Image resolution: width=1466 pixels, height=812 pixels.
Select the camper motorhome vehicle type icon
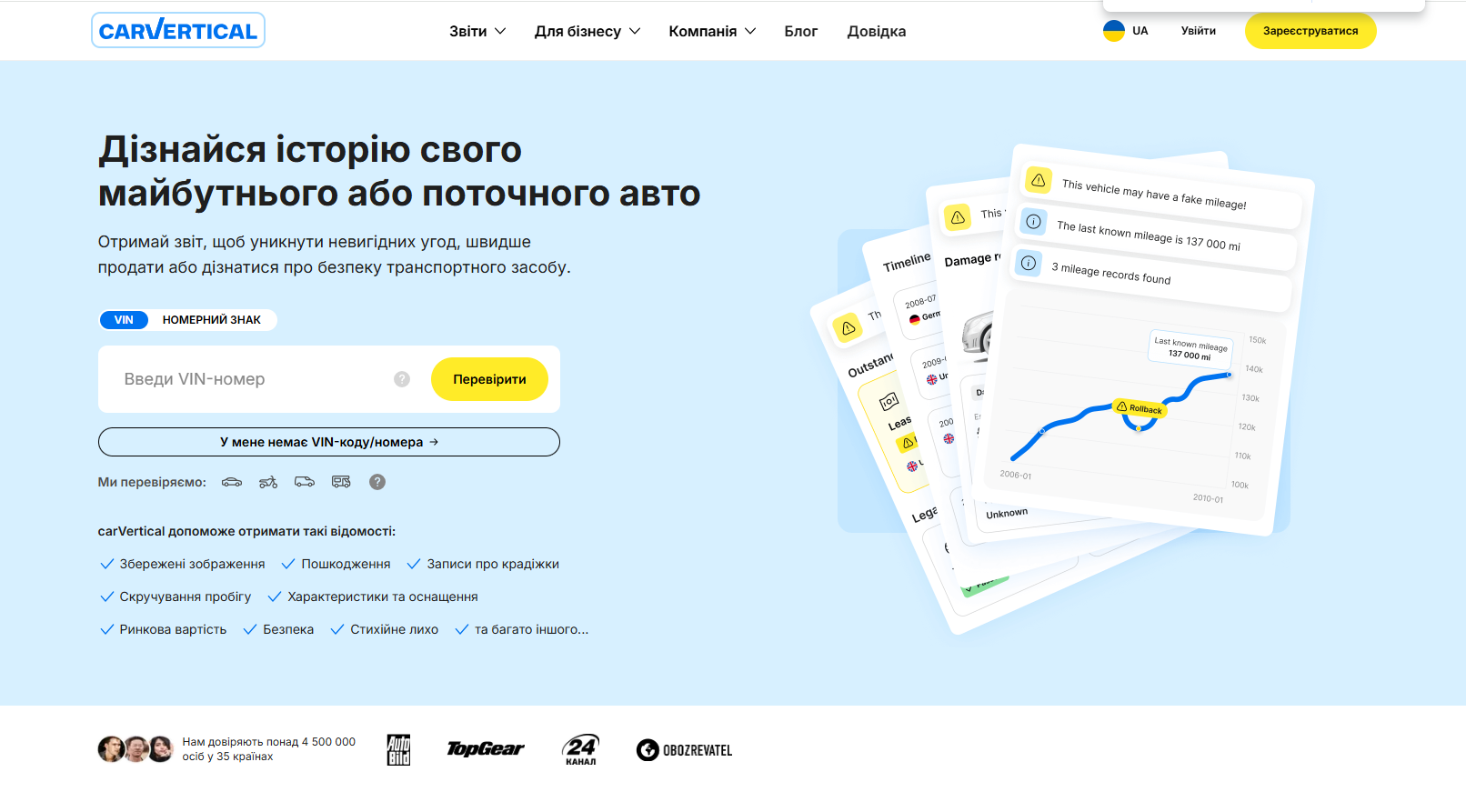(341, 482)
